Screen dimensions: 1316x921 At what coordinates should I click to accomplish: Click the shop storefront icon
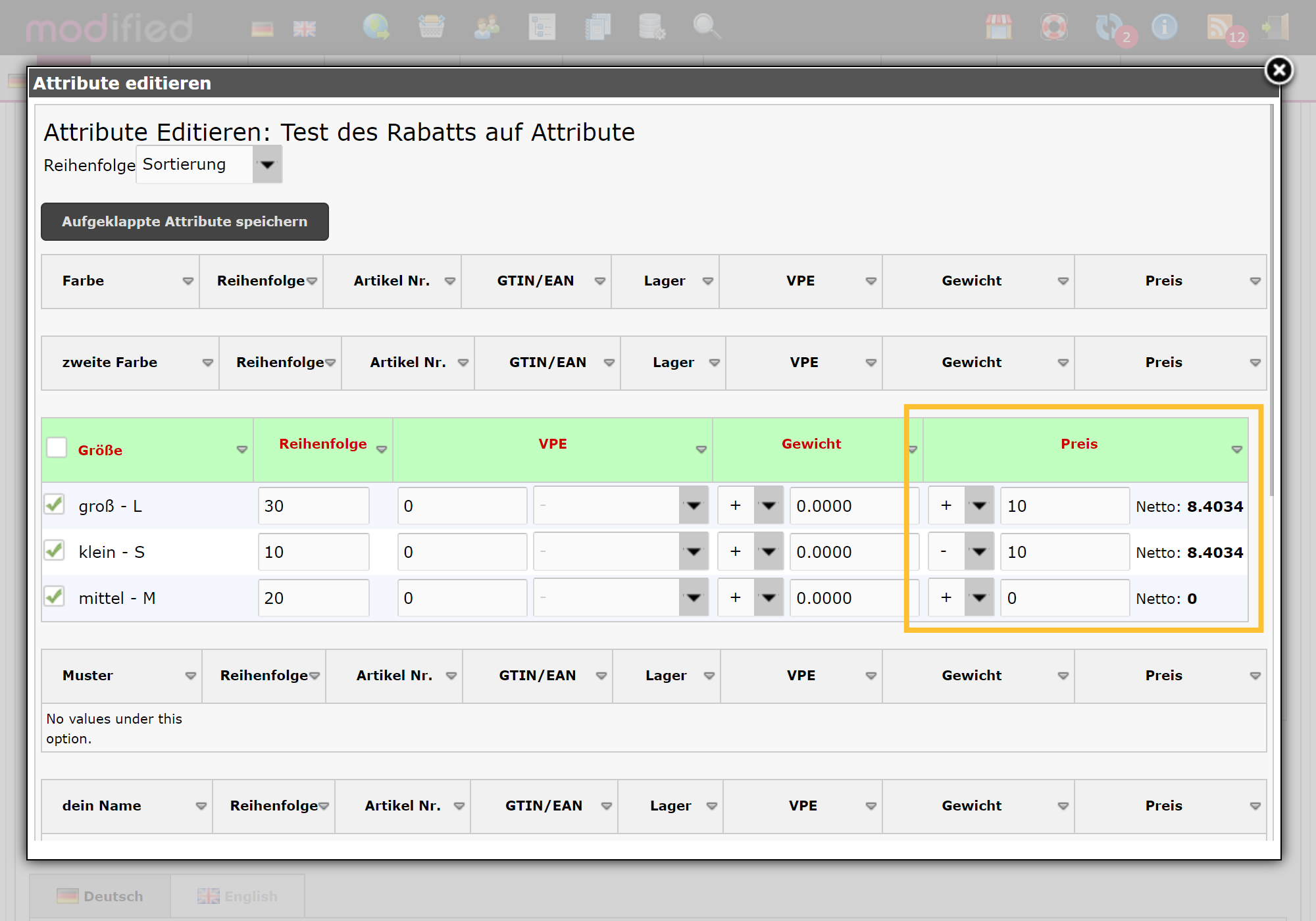(998, 28)
